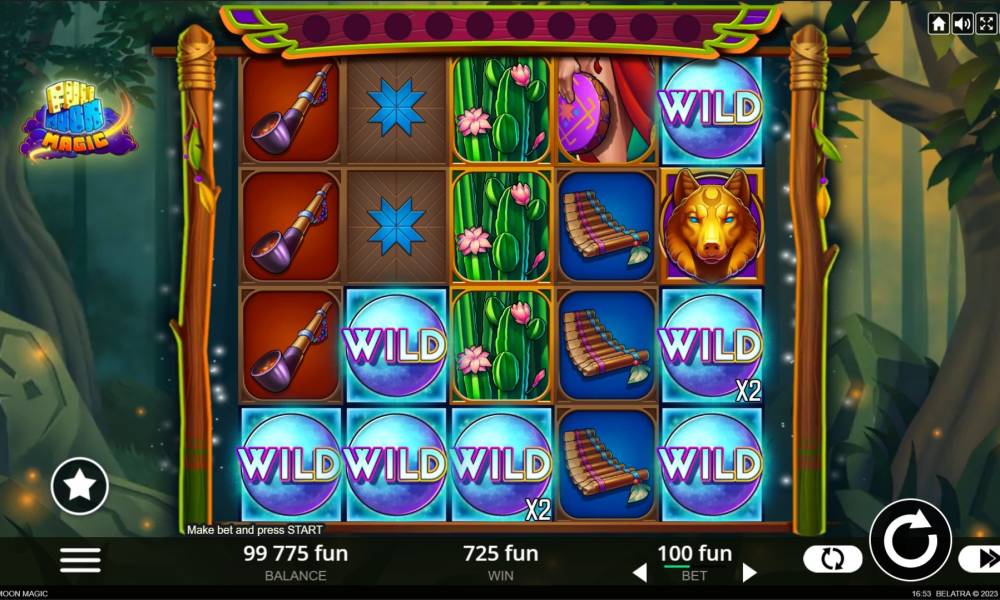Image resolution: width=1000 pixels, height=600 pixels.
Task: Toggle fullscreen mode
Action: (987, 24)
